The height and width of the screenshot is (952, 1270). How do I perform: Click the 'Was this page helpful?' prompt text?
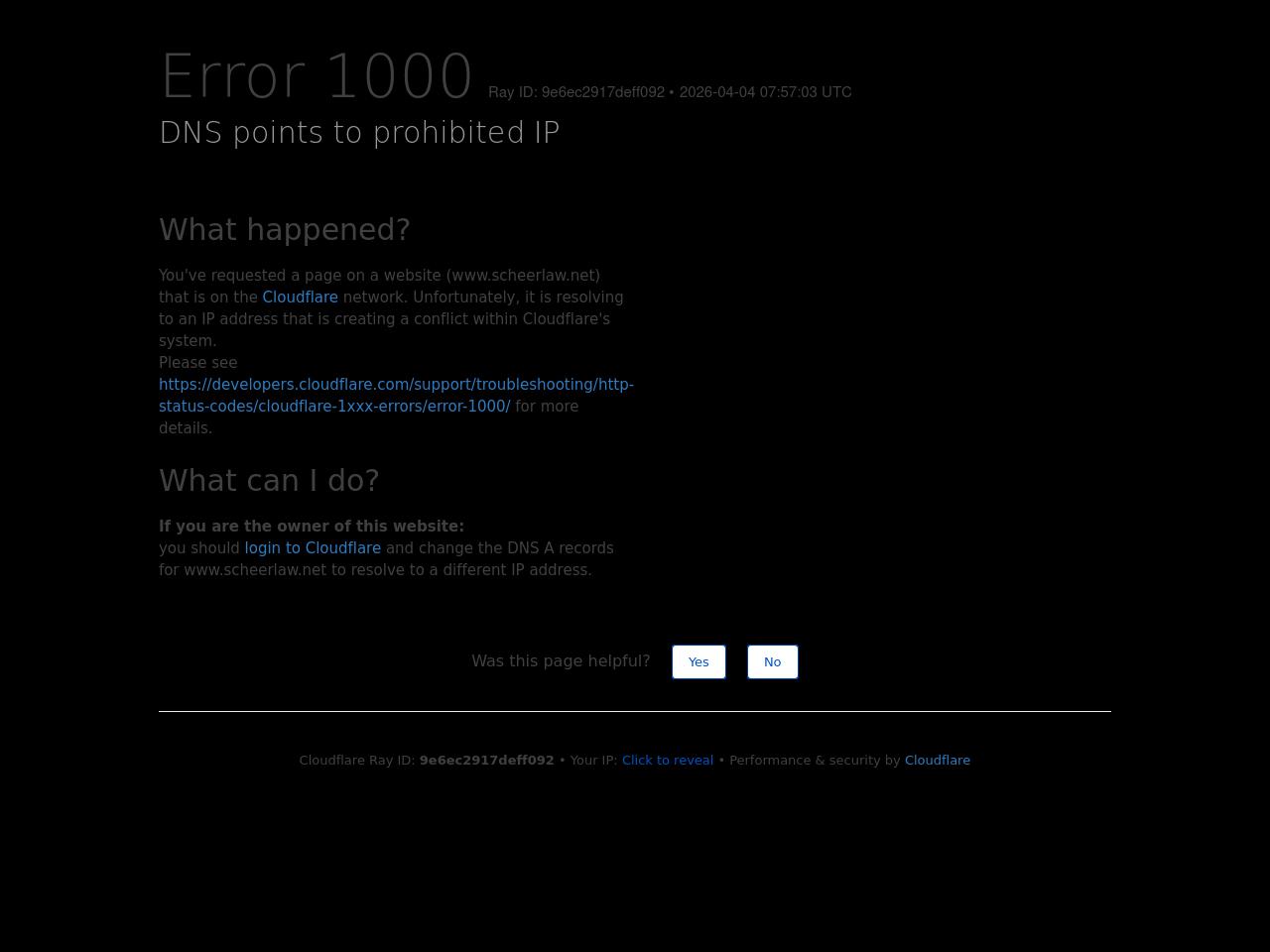tap(561, 661)
